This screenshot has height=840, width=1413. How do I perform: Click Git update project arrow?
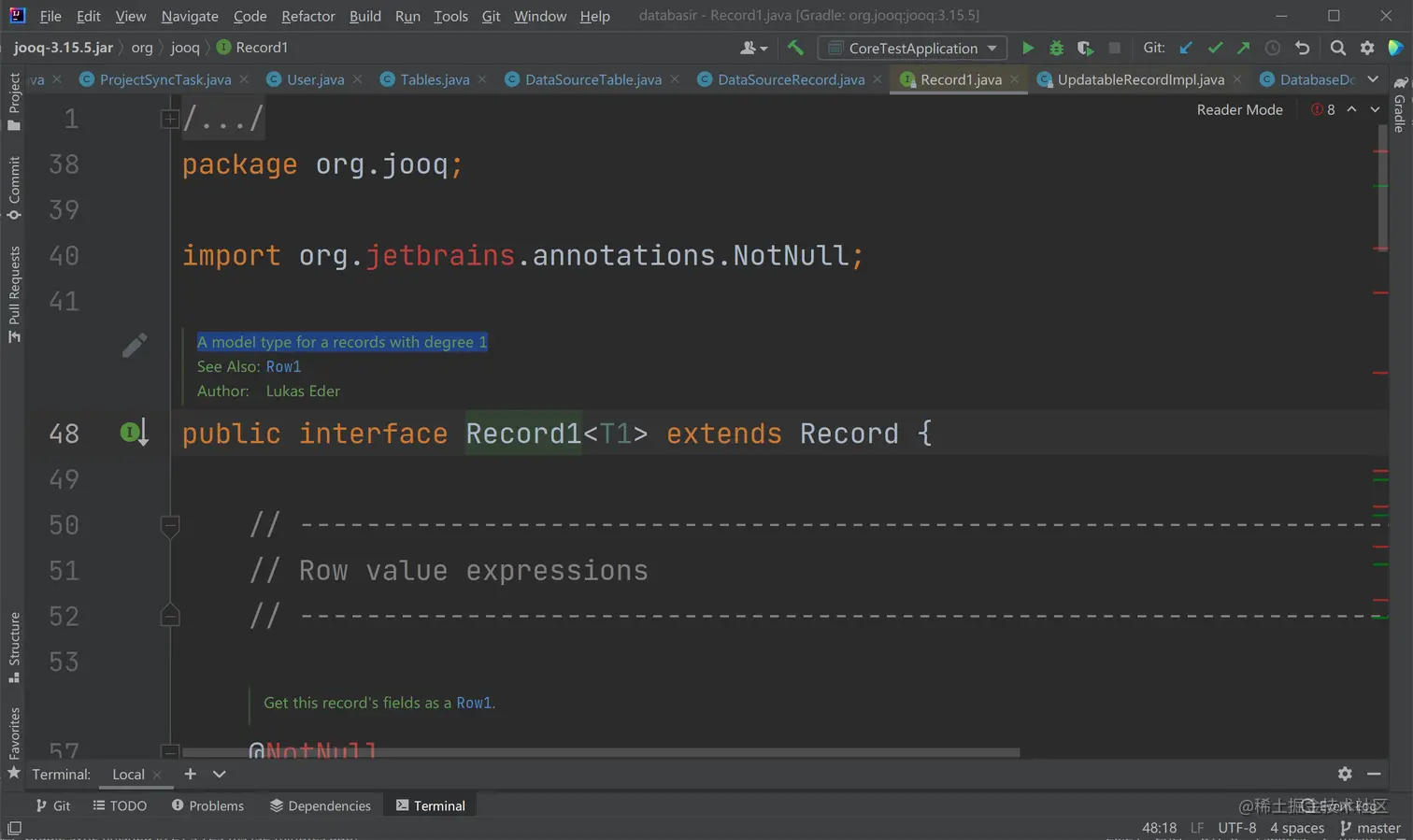pos(1186,48)
